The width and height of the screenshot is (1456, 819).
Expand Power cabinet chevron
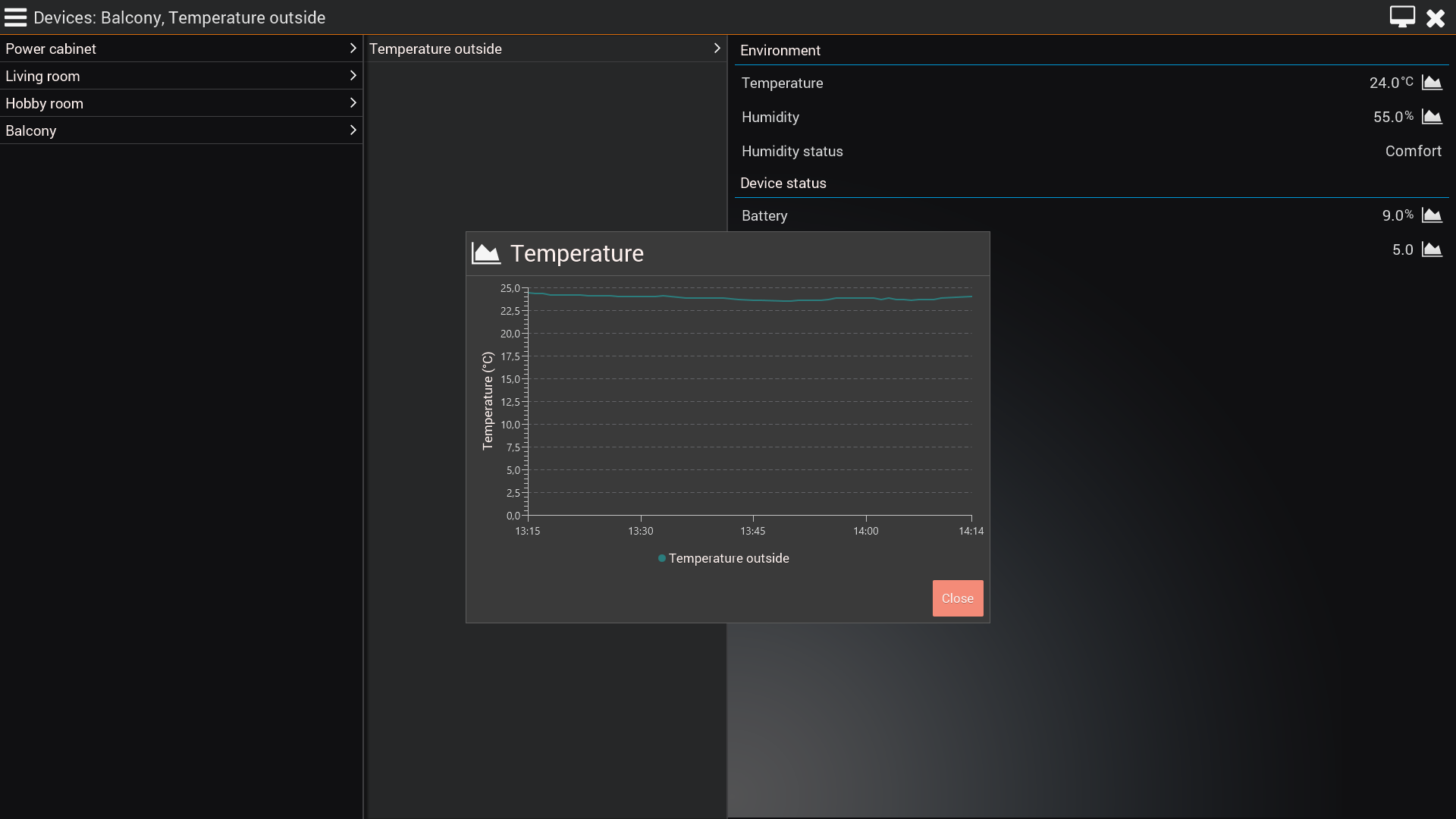point(353,49)
